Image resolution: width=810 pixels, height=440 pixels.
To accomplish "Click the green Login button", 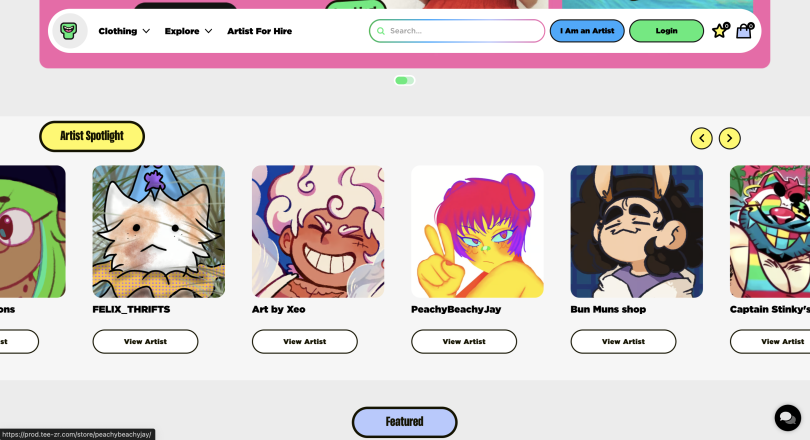I will [666, 31].
